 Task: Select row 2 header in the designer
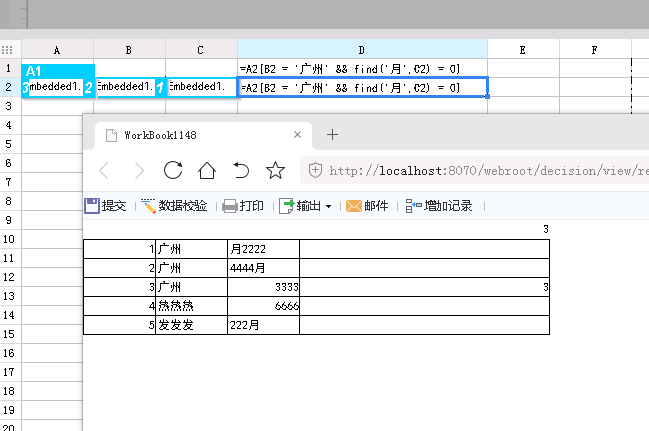pos(8,87)
